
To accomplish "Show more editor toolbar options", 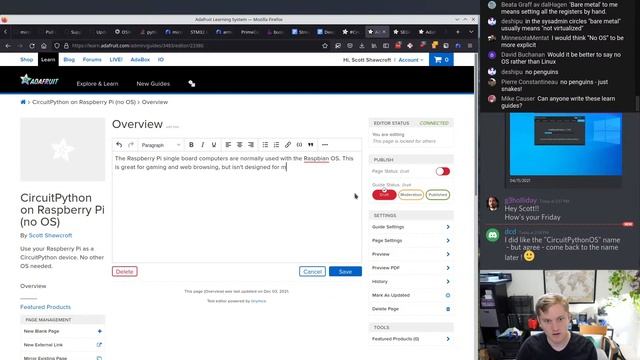I will pos(325,145).
